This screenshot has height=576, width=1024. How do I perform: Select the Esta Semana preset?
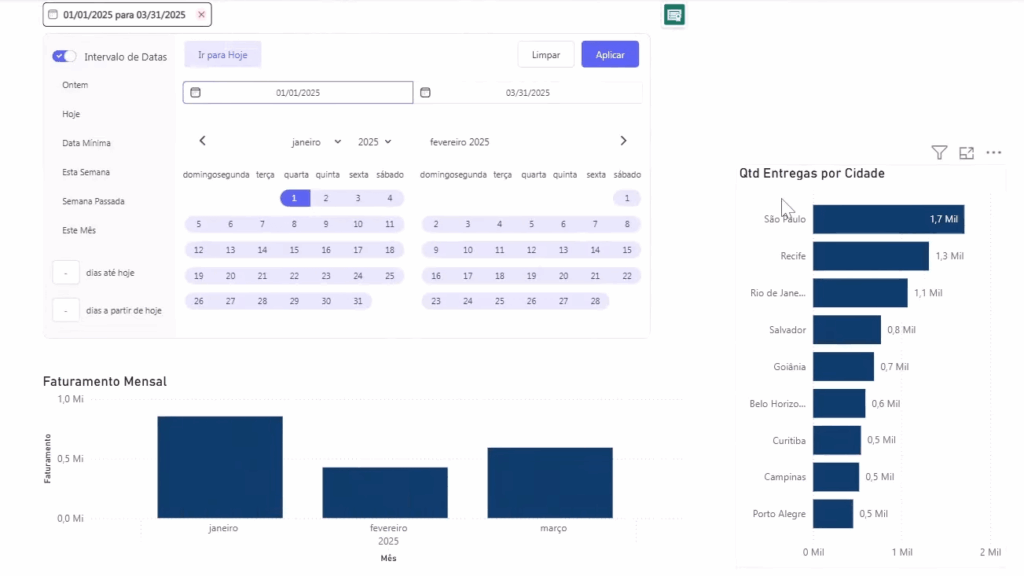pyautogui.click(x=86, y=172)
